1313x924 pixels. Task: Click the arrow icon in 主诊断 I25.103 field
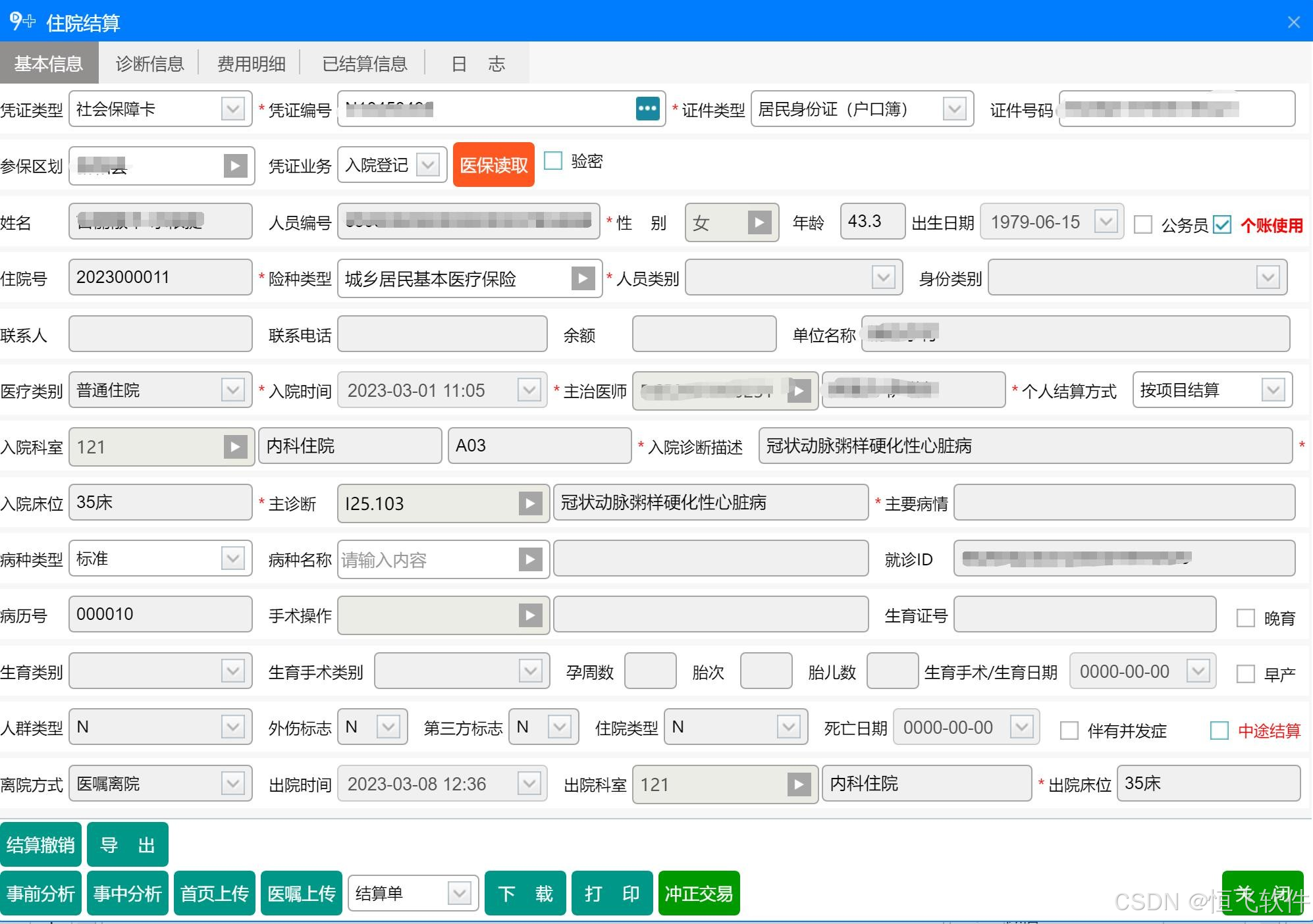pyautogui.click(x=530, y=503)
